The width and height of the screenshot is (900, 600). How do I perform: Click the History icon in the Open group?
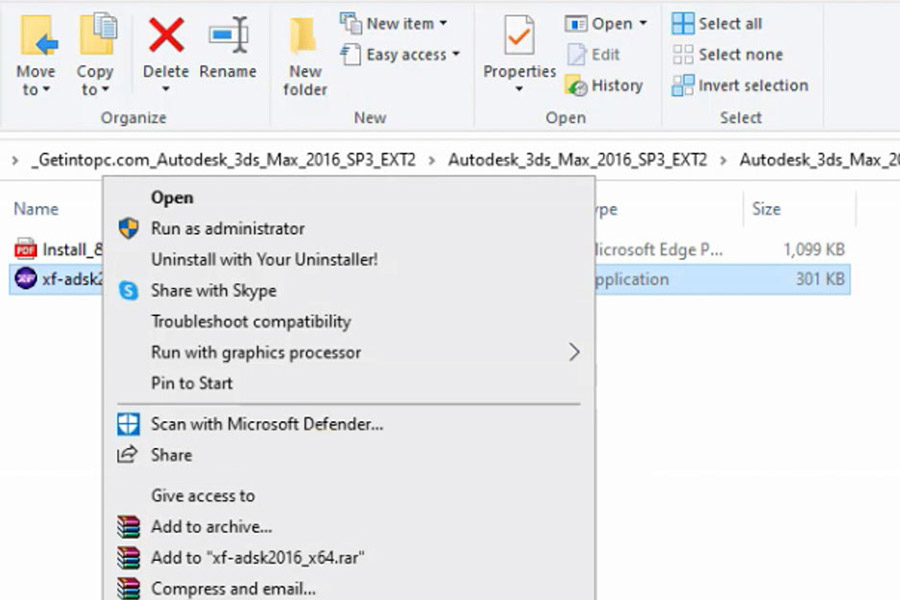click(x=576, y=86)
